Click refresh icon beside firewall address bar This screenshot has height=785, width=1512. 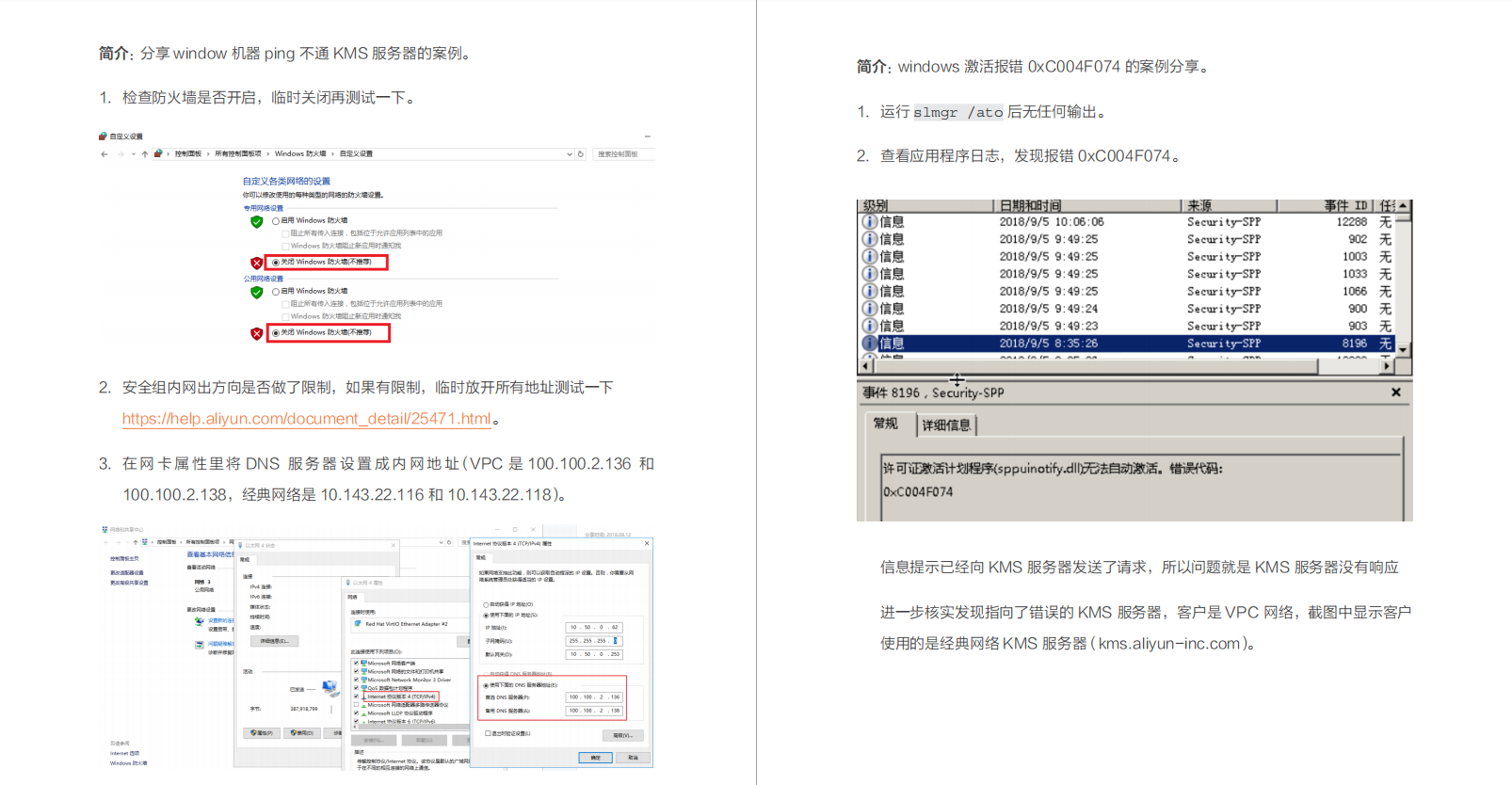pos(581,154)
